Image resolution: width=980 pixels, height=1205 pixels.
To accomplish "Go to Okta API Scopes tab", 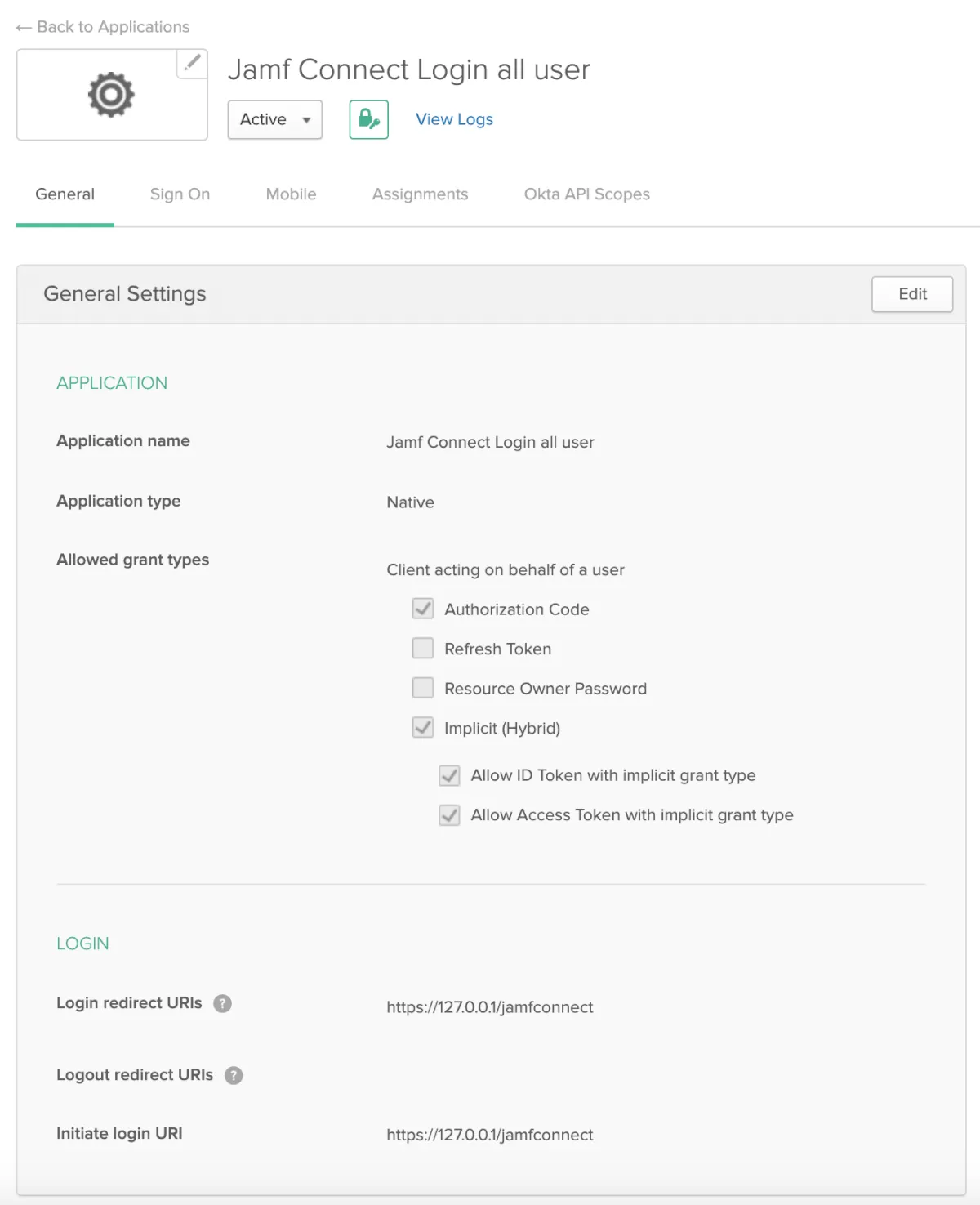I will click(x=586, y=194).
